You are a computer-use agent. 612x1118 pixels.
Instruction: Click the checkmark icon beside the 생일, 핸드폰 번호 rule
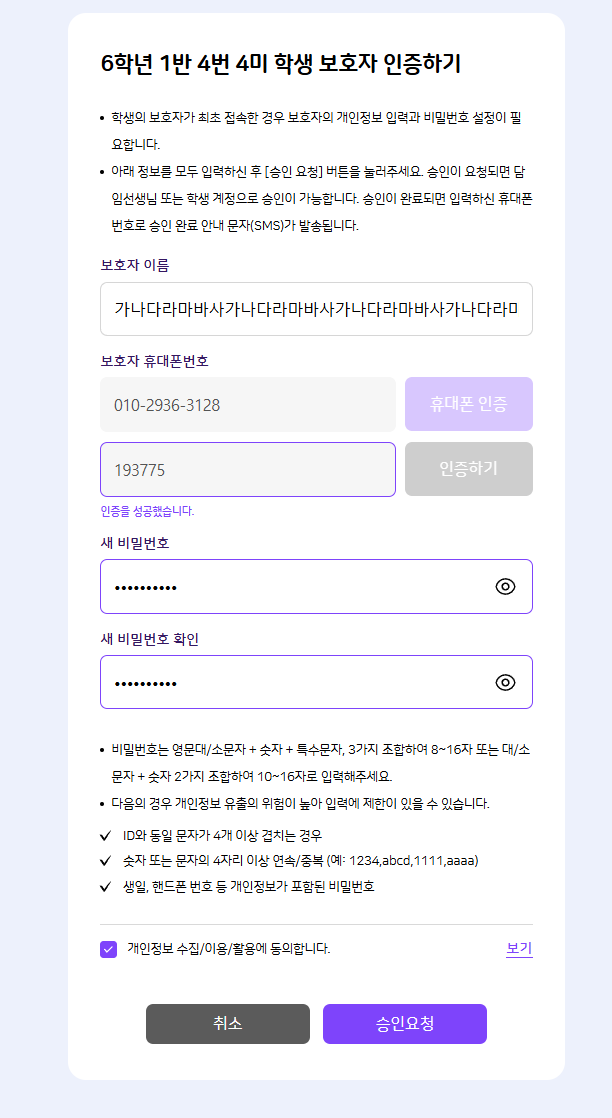[106, 887]
